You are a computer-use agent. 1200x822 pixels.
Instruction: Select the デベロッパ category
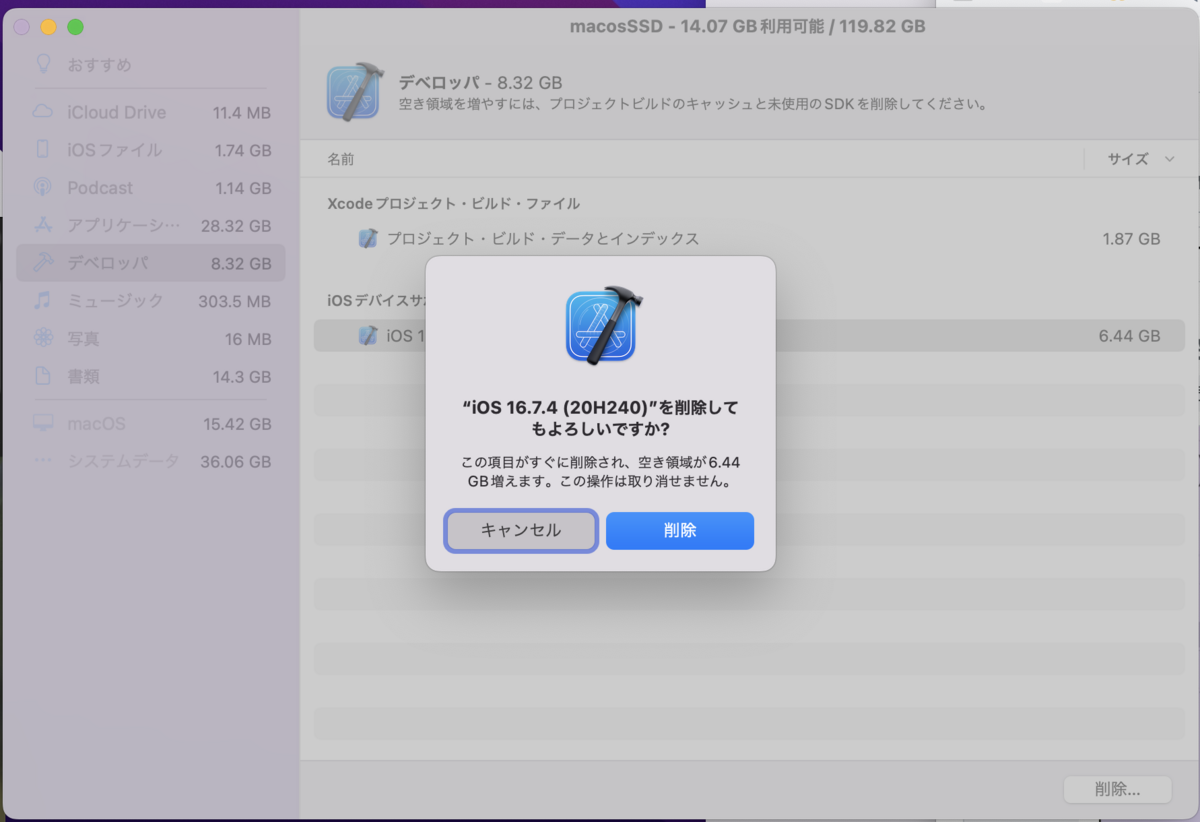(151, 263)
